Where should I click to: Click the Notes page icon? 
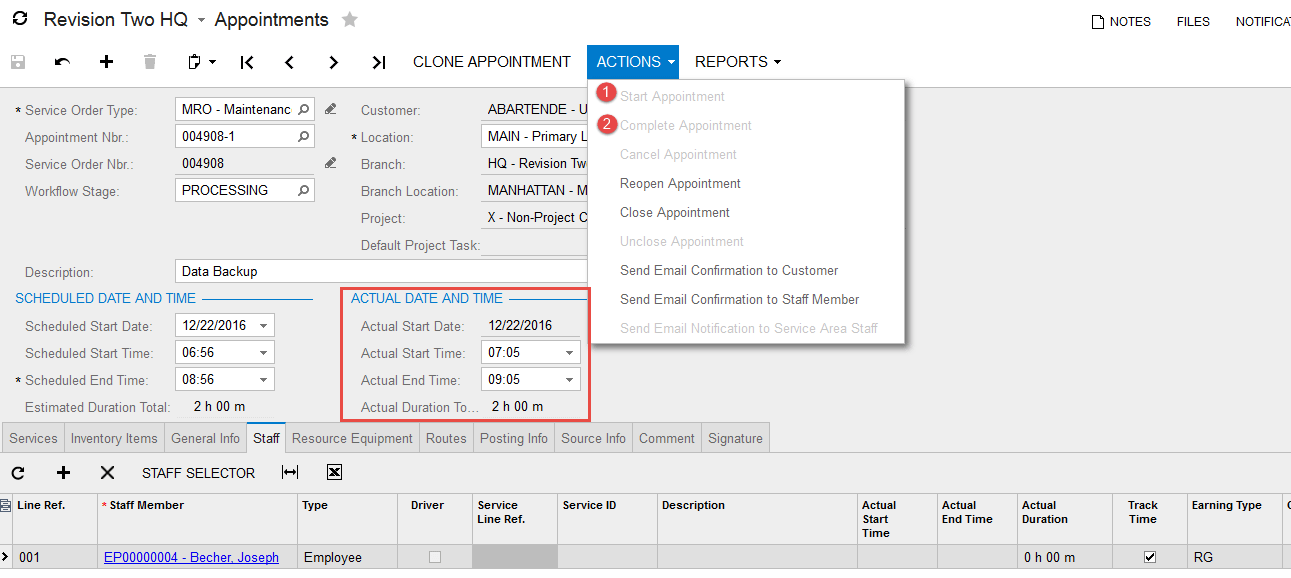click(1097, 22)
